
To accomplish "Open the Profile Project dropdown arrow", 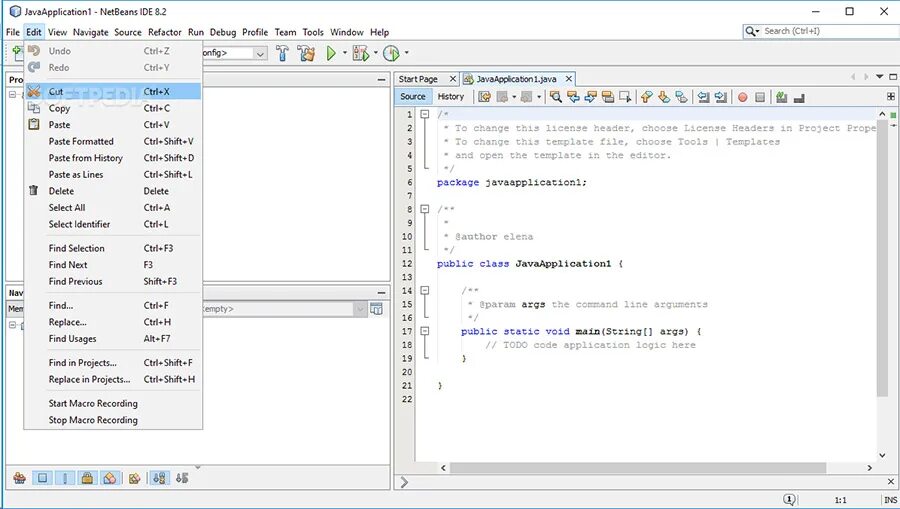I will [406, 53].
